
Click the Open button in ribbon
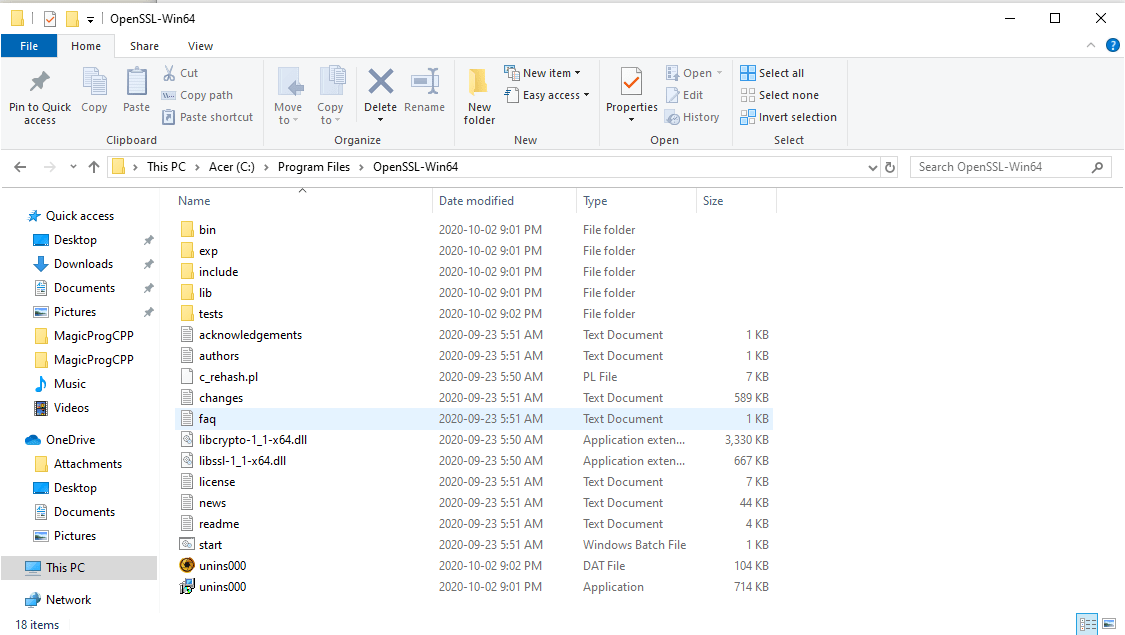tap(694, 73)
